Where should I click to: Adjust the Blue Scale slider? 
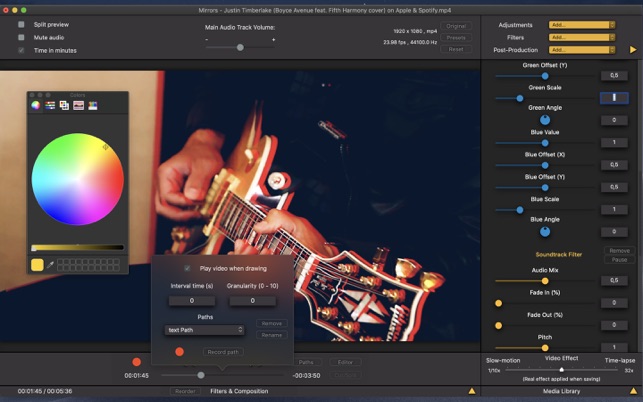tap(545, 210)
